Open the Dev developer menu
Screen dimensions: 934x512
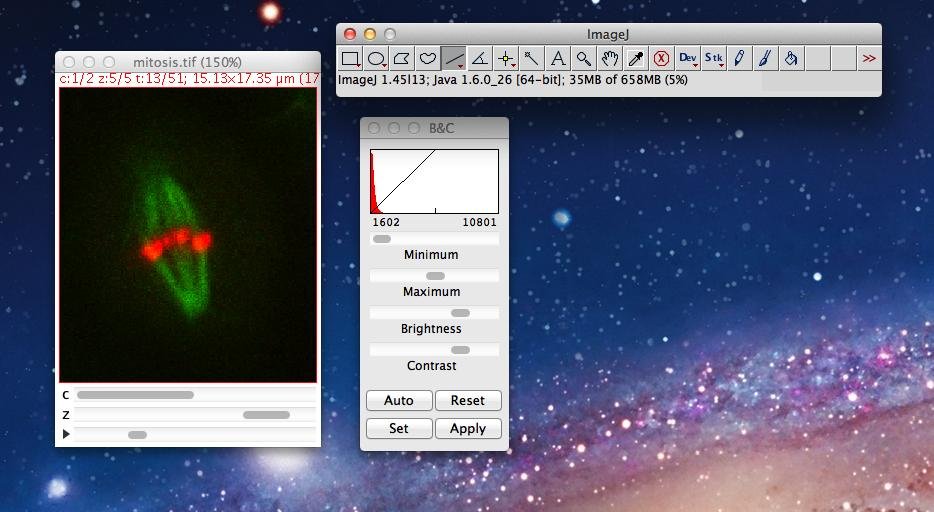coord(688,59)
